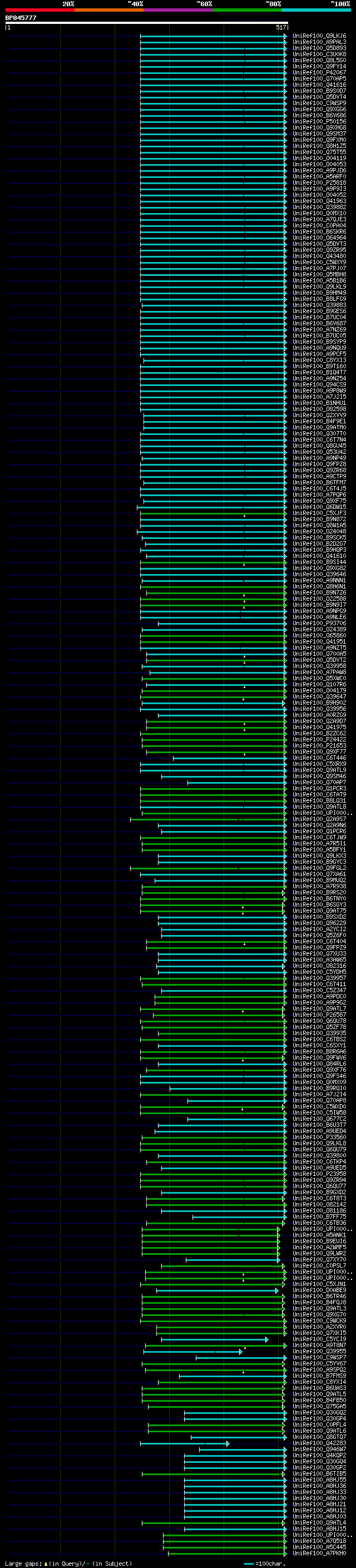Select the query name BP045777
Image resolution: width=356 pixels, height=1568 pixels.
21,18
